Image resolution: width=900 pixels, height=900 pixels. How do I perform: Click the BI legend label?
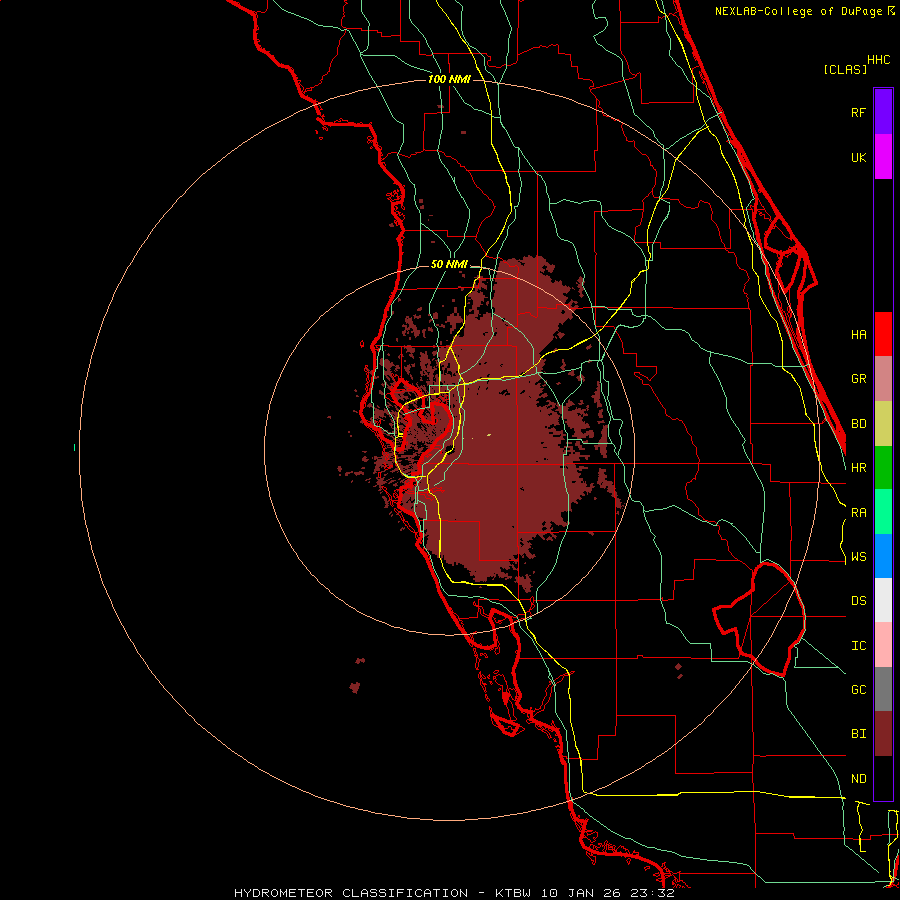point(858,734)
